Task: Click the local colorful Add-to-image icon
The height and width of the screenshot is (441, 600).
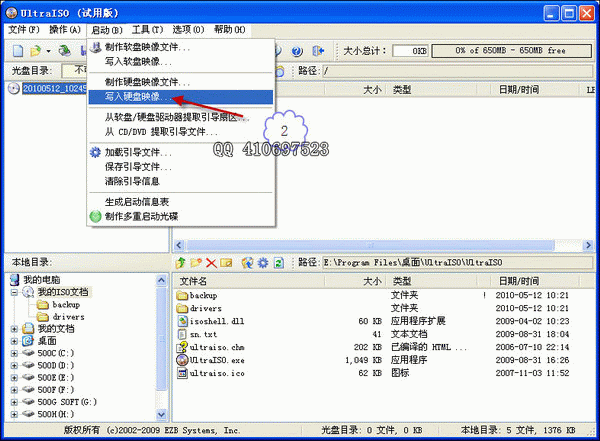Action: (x=248, y=263)
